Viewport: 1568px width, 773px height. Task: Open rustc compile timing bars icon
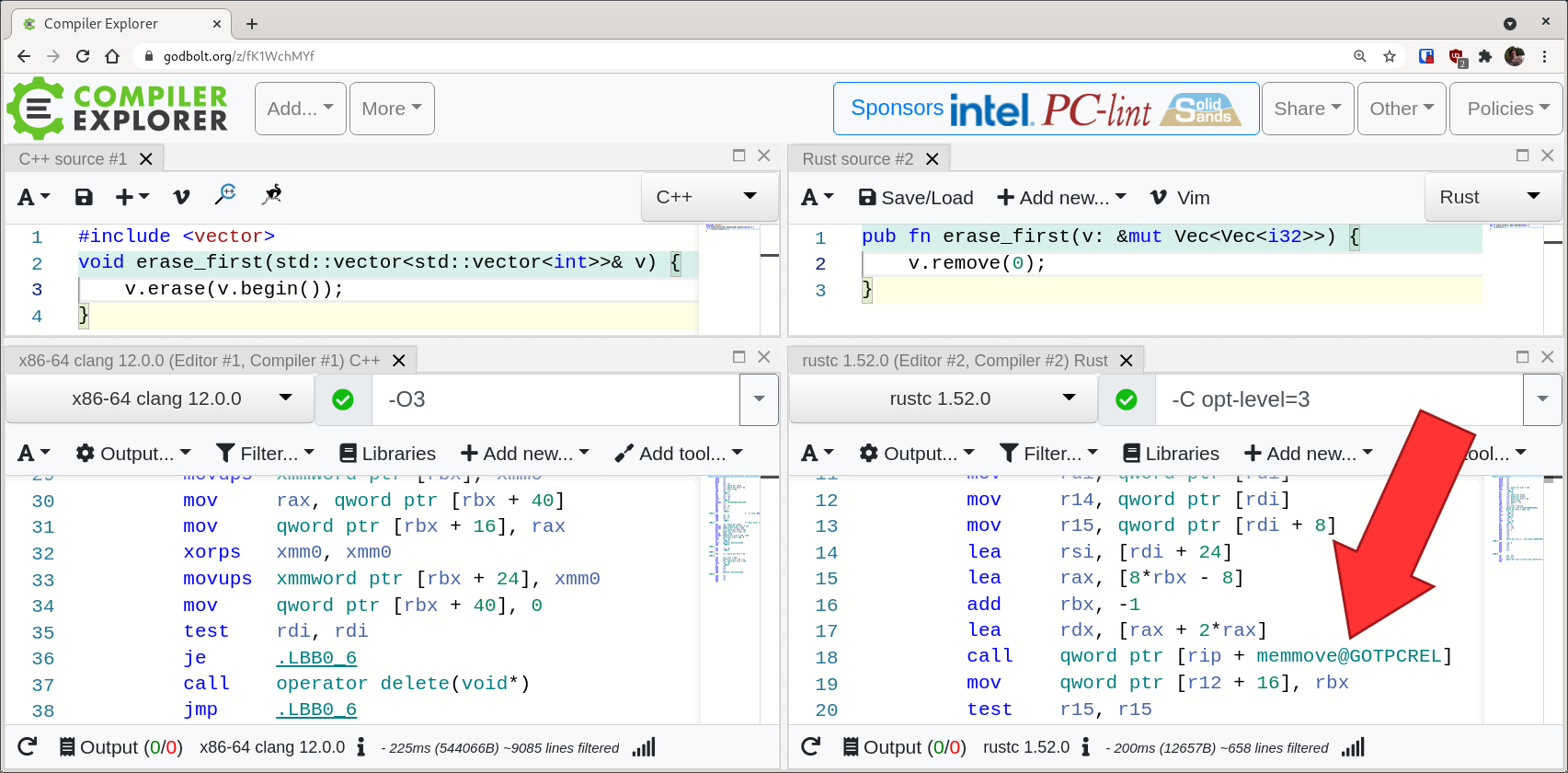point(1353,746)
